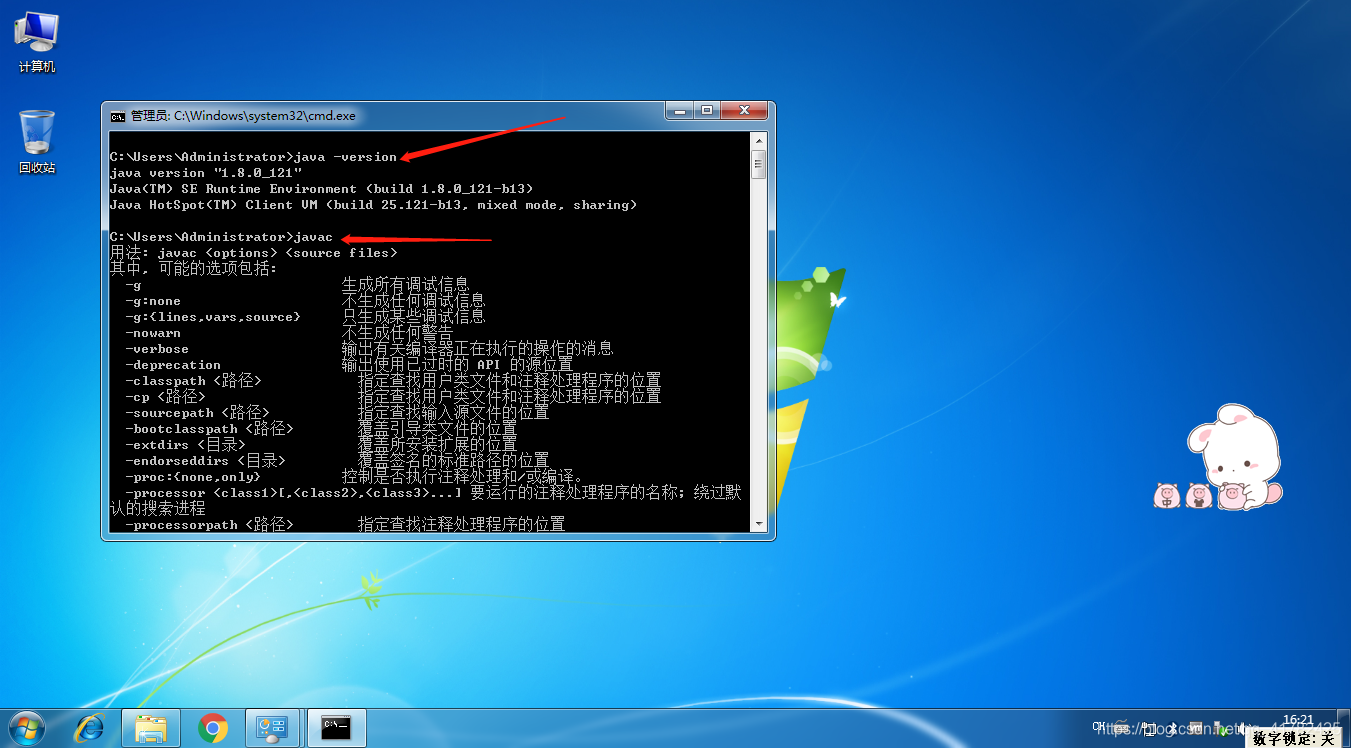The image size is (1351, 748).
Task: Click the cmd scrollbar down arrow
Action: 758,524
